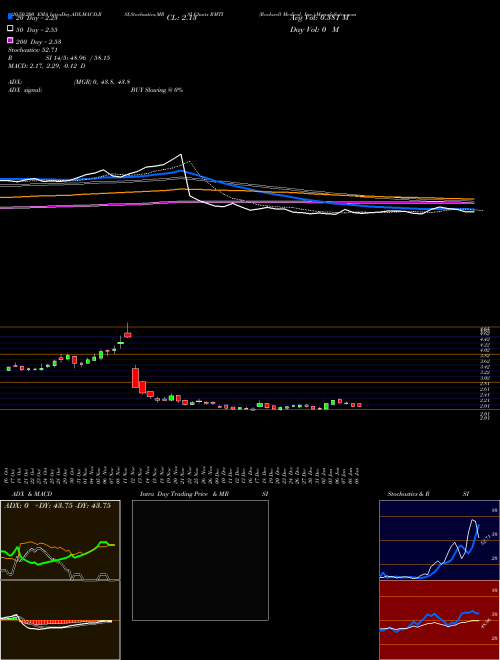Click the 'ADX: 0 +DY: 43.75 -DY: 43.75' header

click(x=57, y=506)
